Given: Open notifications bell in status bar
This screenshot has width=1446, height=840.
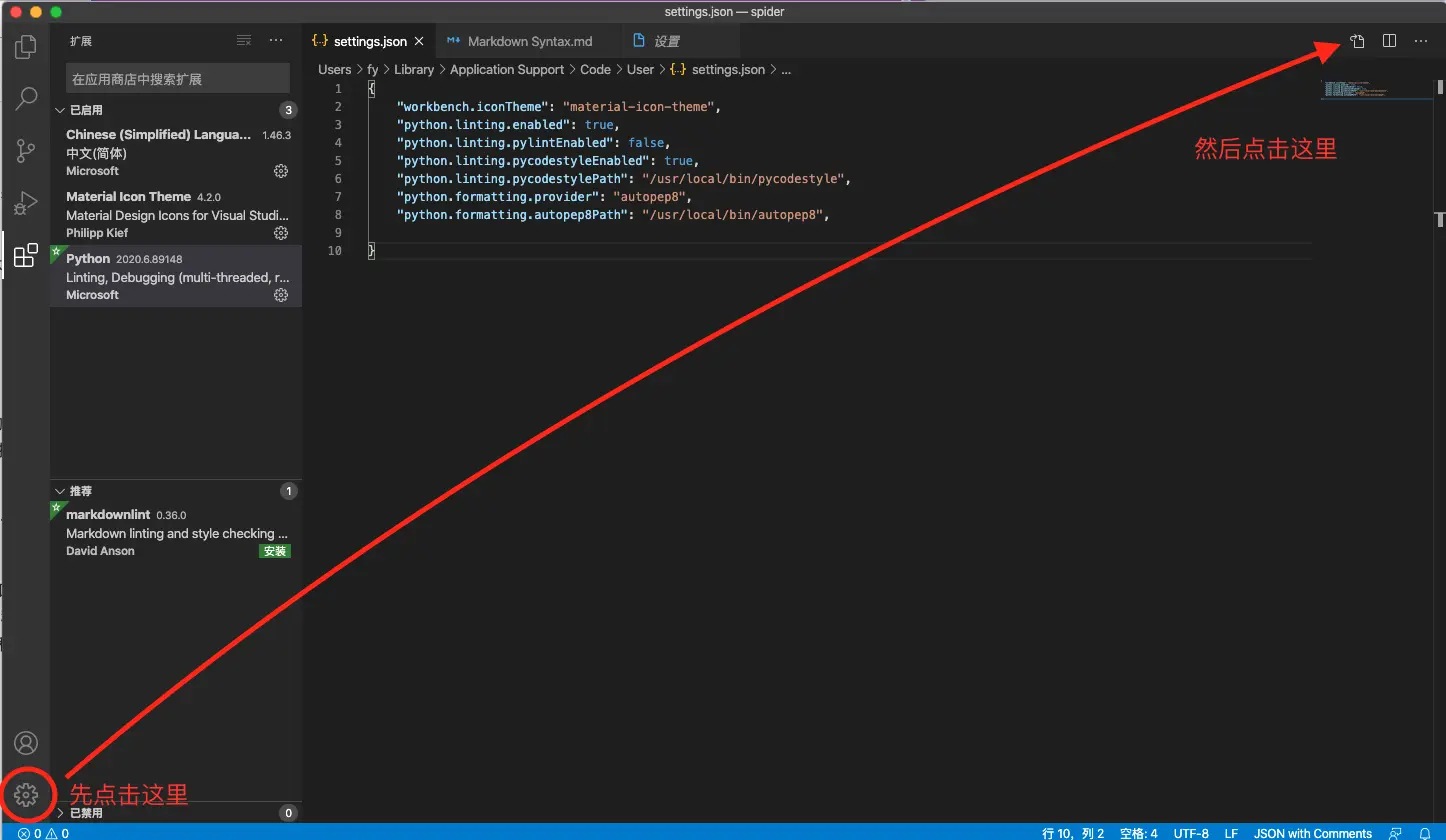Looking at the screenshot, I should (x=1425, y=833).
